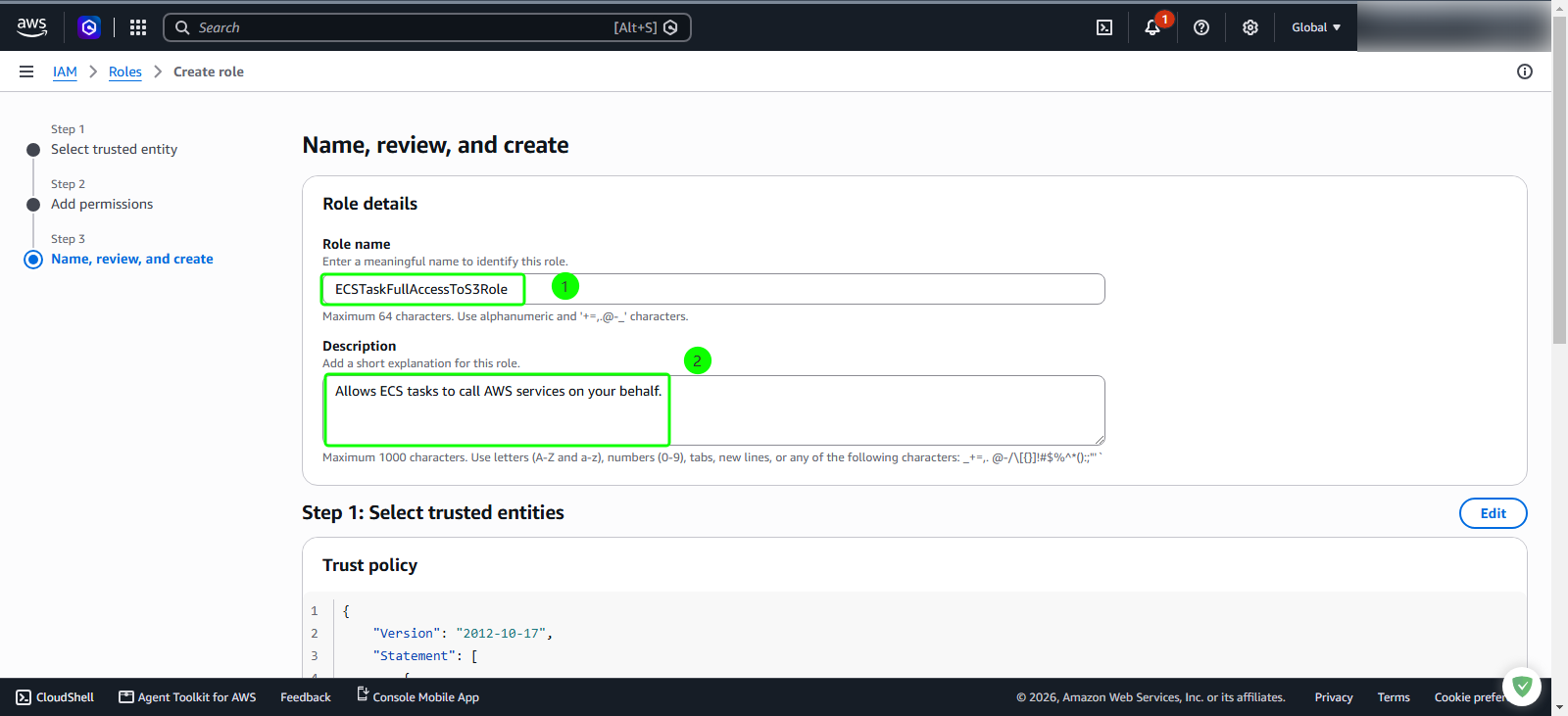1568x716 pixels.
Task: Launch CloudShell from the top bar icon
Action: pos(1104,27)
